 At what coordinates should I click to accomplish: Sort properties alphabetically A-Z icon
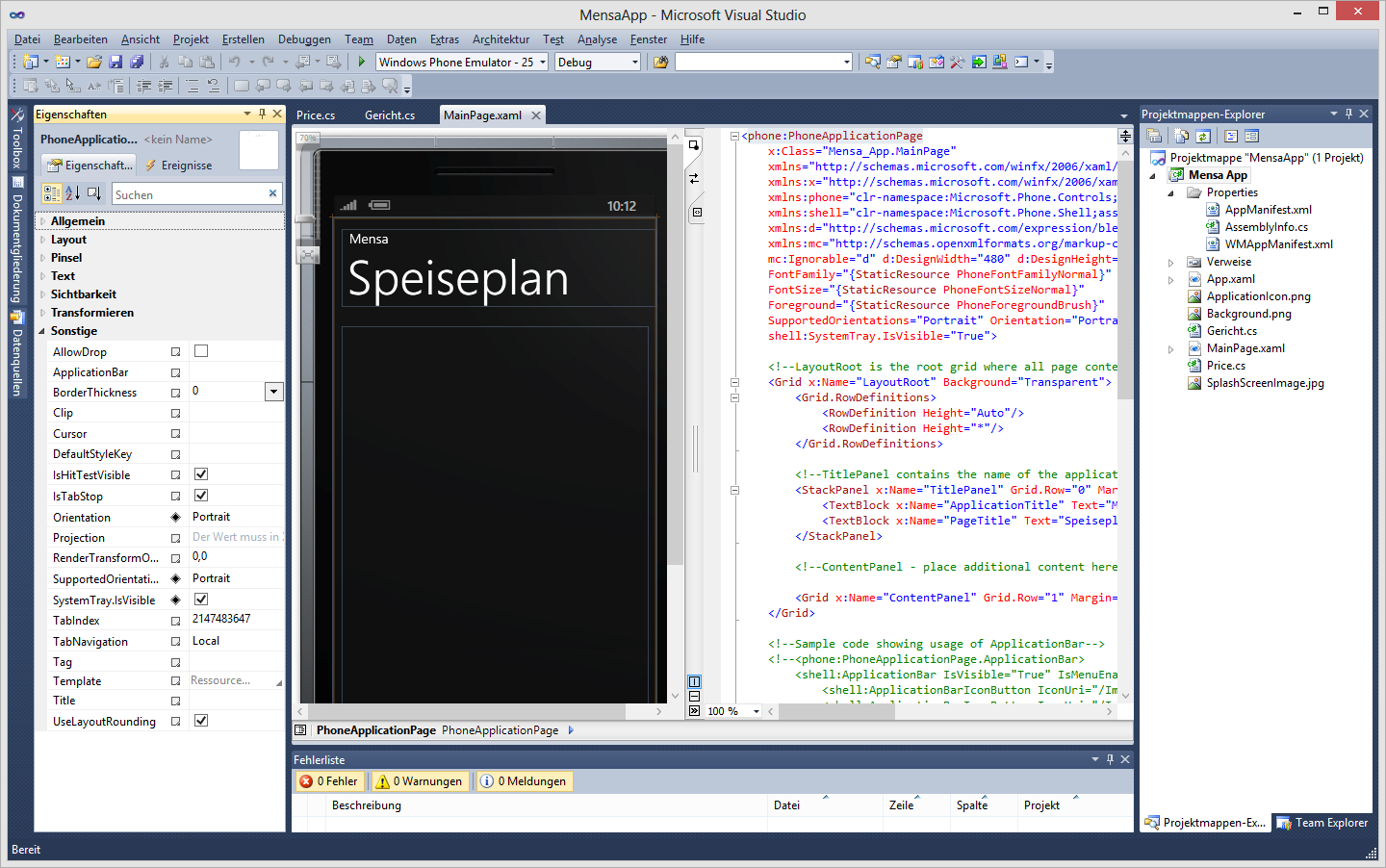click(73, 193)
